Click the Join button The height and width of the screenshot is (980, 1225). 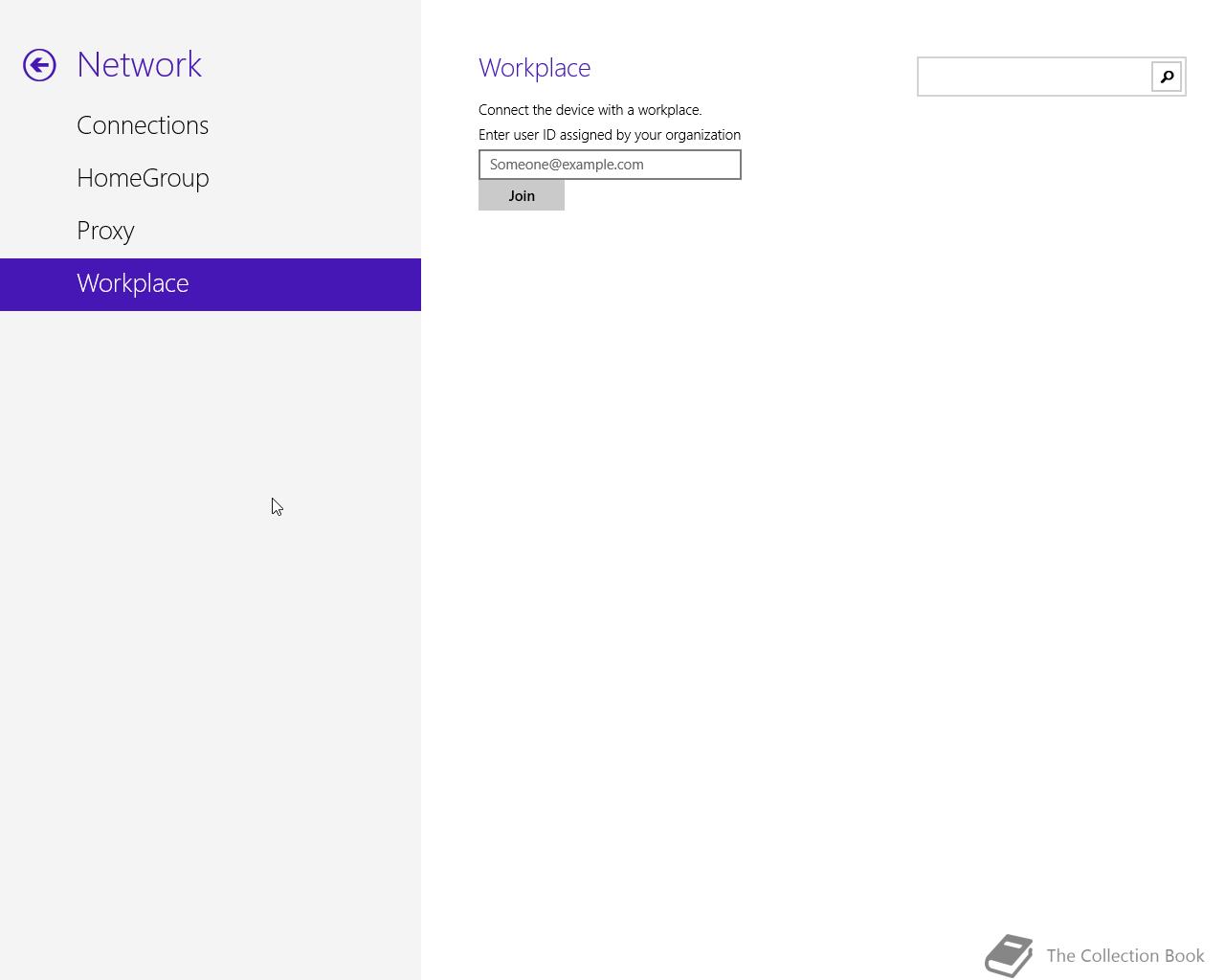(x=522, y=195)
